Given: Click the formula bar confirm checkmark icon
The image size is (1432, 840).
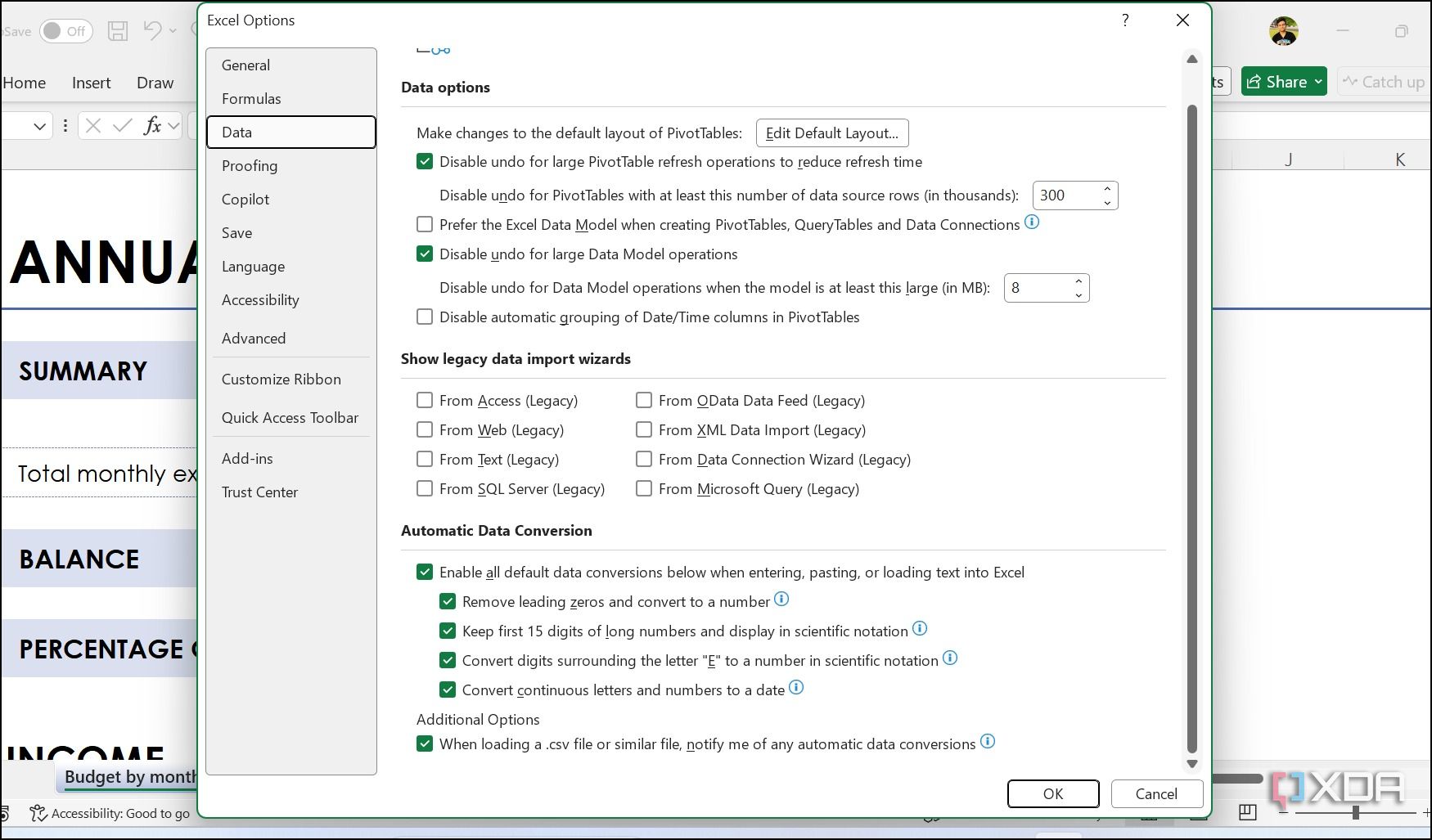Looking at the screenshot, I should 123,126.
